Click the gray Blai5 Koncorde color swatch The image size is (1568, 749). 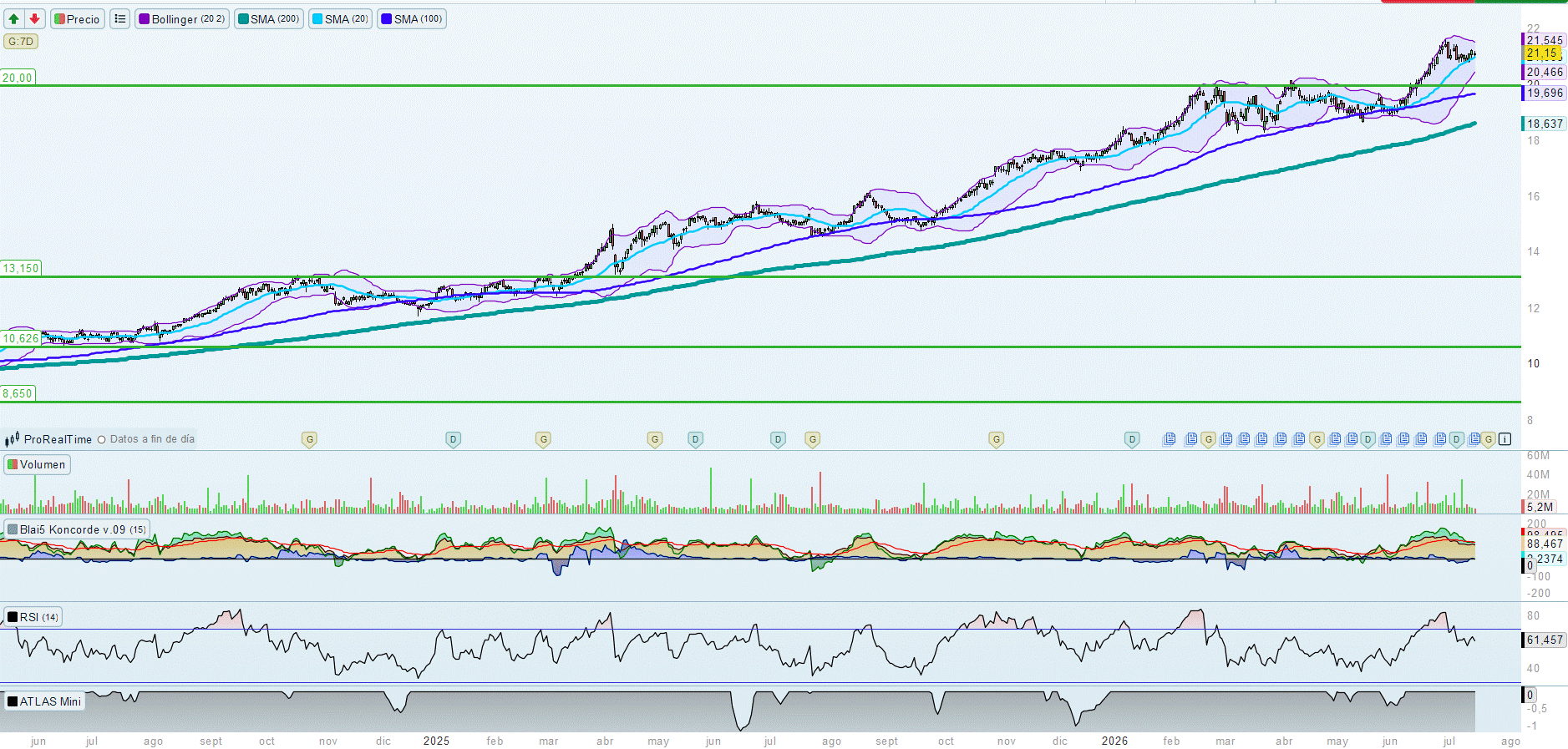(13, 529)
